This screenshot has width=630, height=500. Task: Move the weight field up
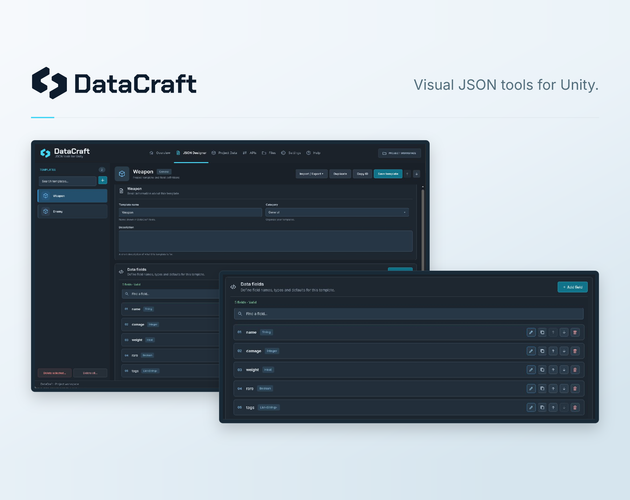(x=553, y=370)
